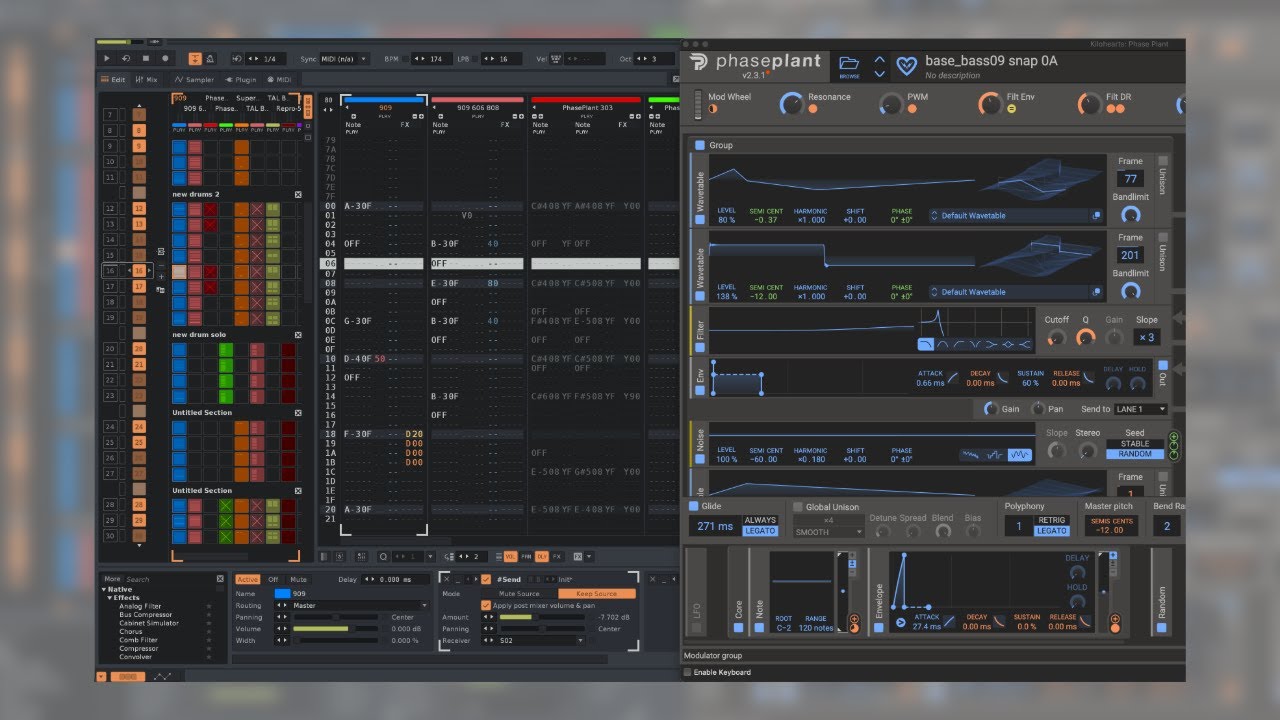This screenshot has width=1280, height=720.
Task: Switch to the Mix tab
Action: [146, 79]
